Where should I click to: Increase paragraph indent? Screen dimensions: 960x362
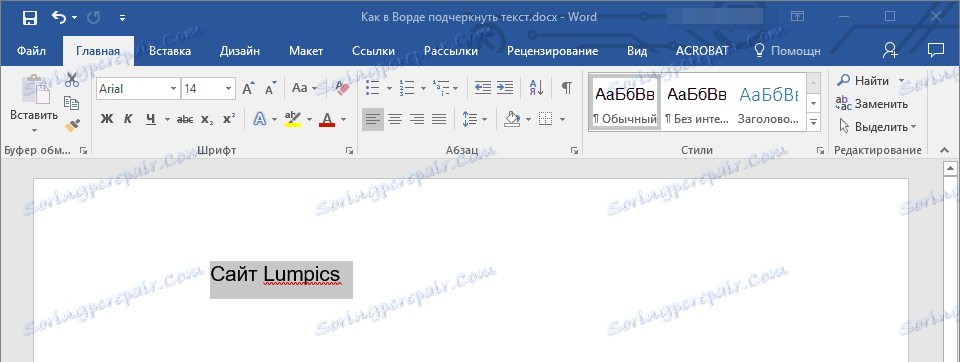coord(504,88)
